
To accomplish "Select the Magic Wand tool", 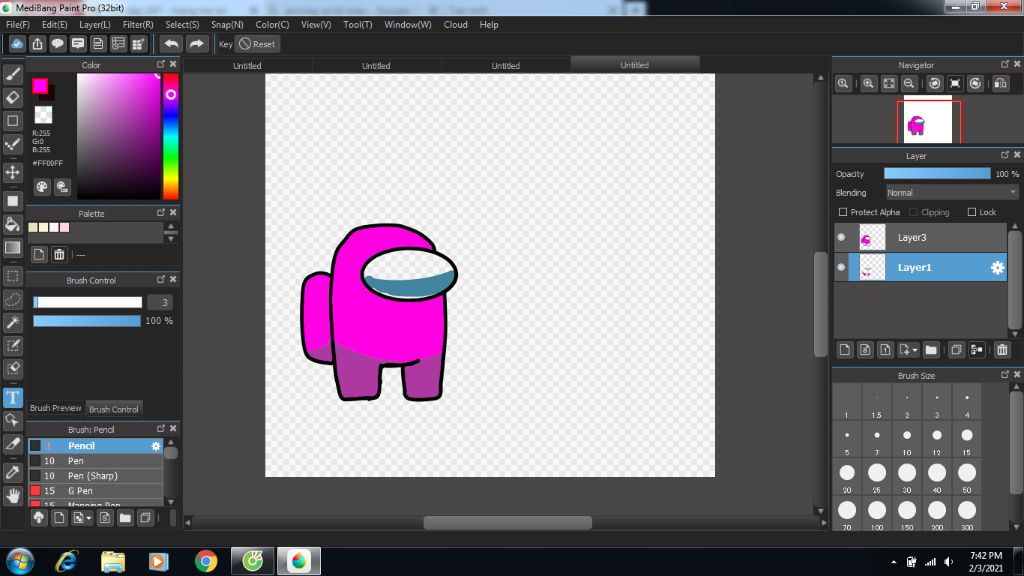I will (x=12, y=322).
